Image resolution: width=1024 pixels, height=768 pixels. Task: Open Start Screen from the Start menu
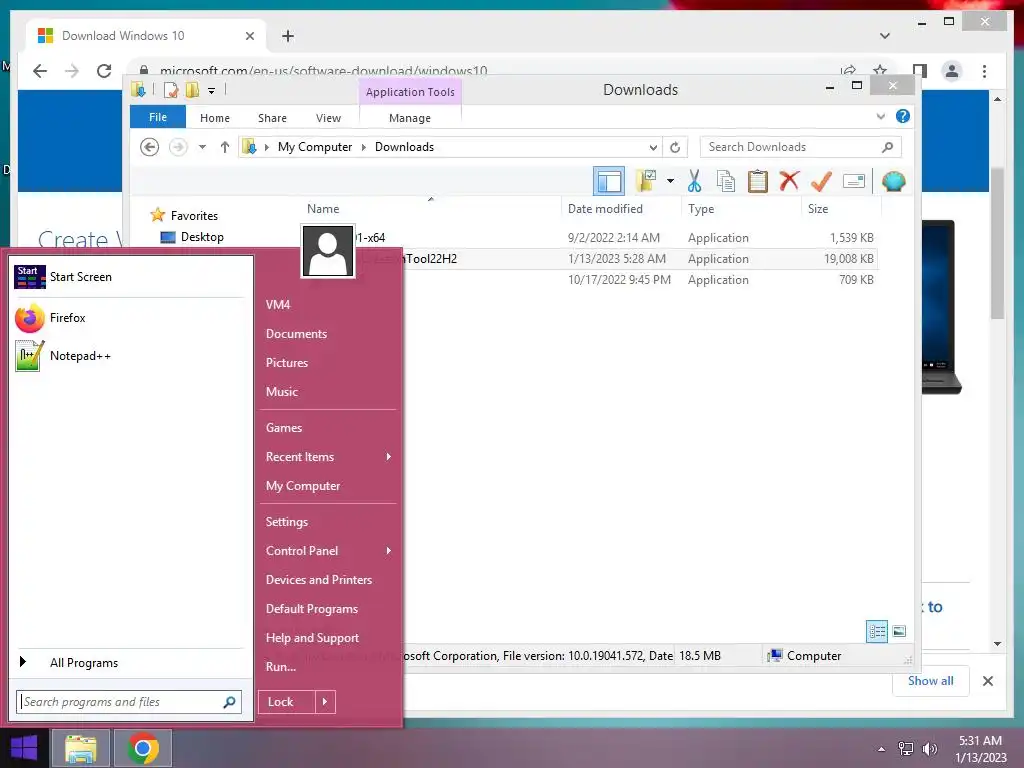pyautogui.click(x=128, y=277)
